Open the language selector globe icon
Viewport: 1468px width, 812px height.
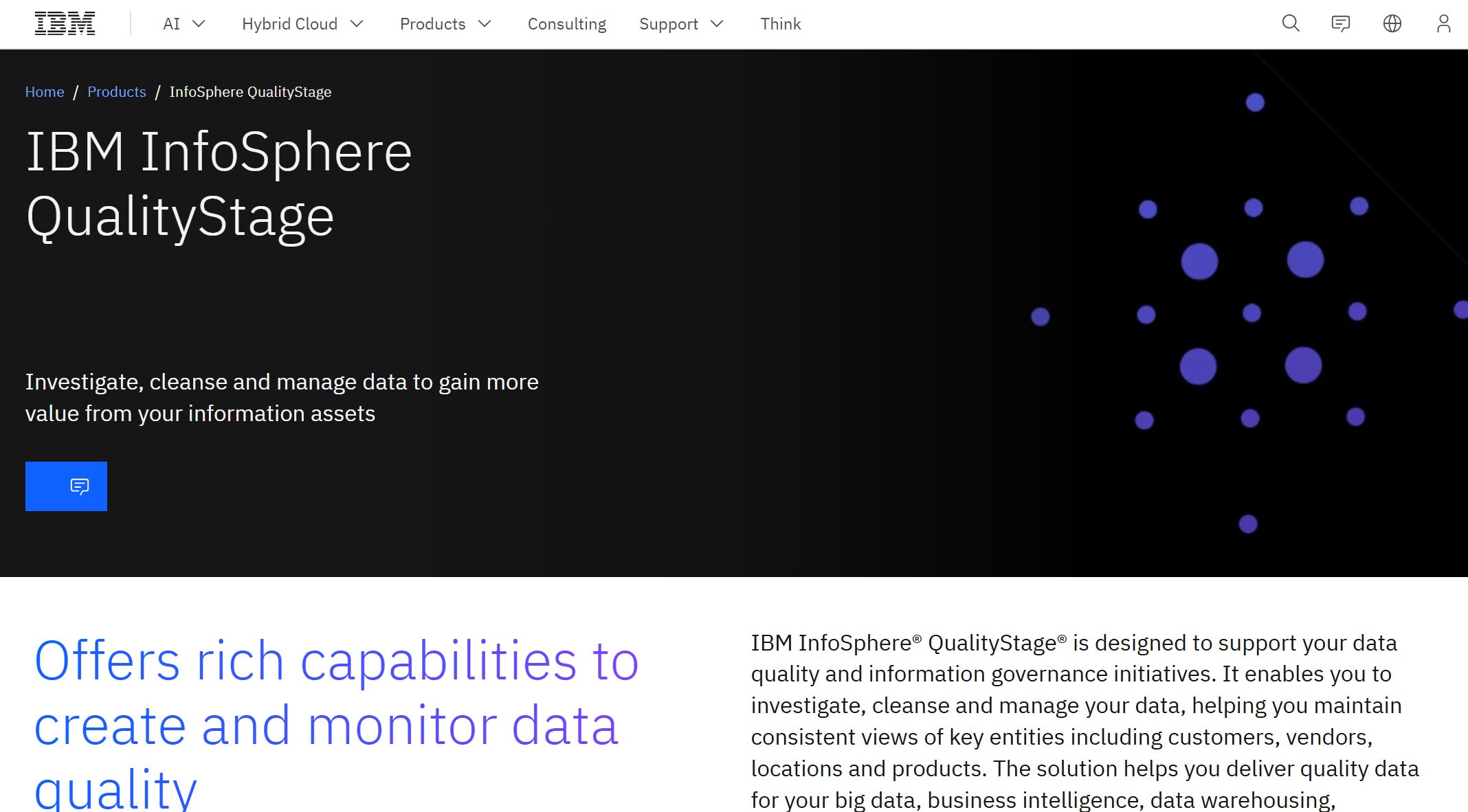[x=1392, y=23]
